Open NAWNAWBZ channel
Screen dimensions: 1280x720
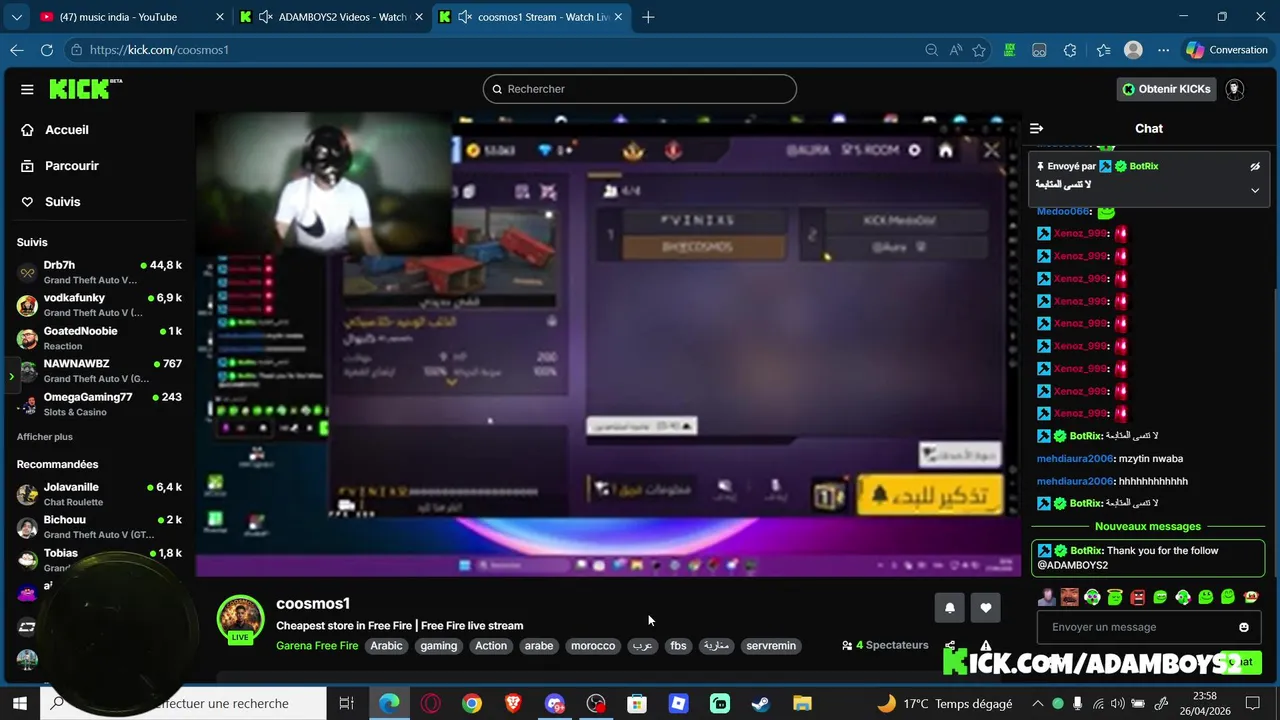[x=99, y=371]
